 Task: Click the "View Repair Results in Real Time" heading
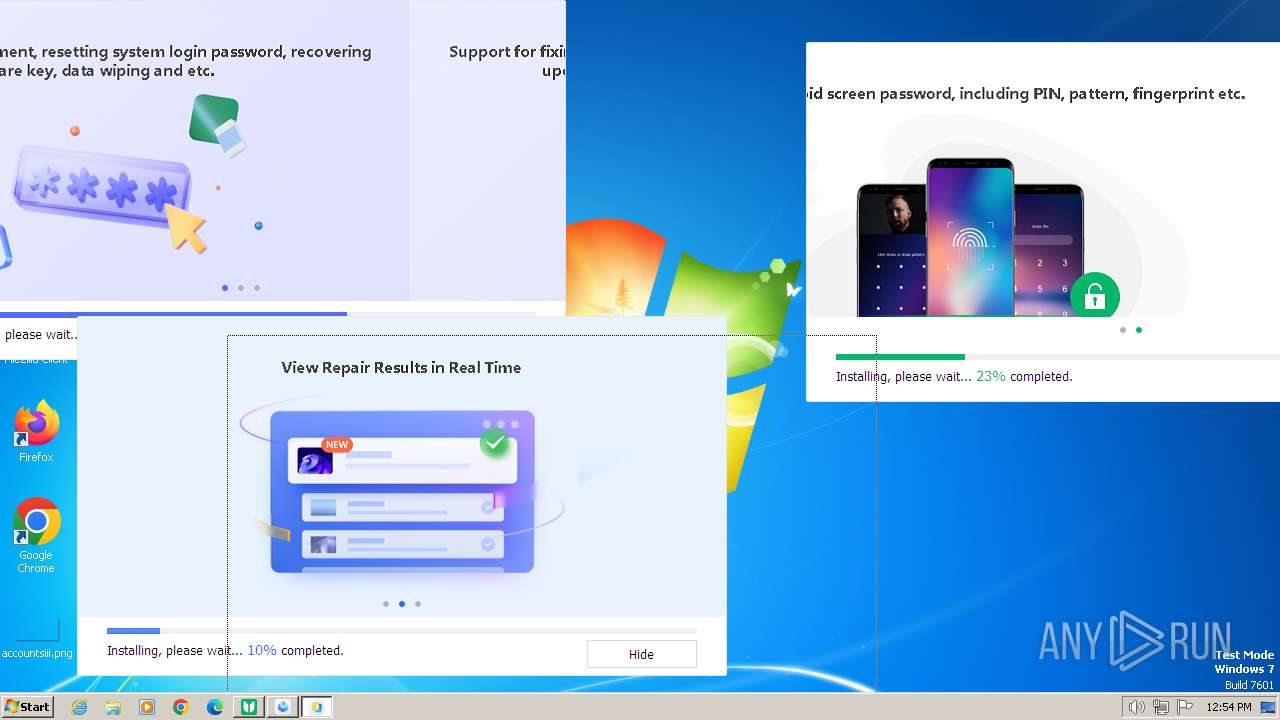401,368
